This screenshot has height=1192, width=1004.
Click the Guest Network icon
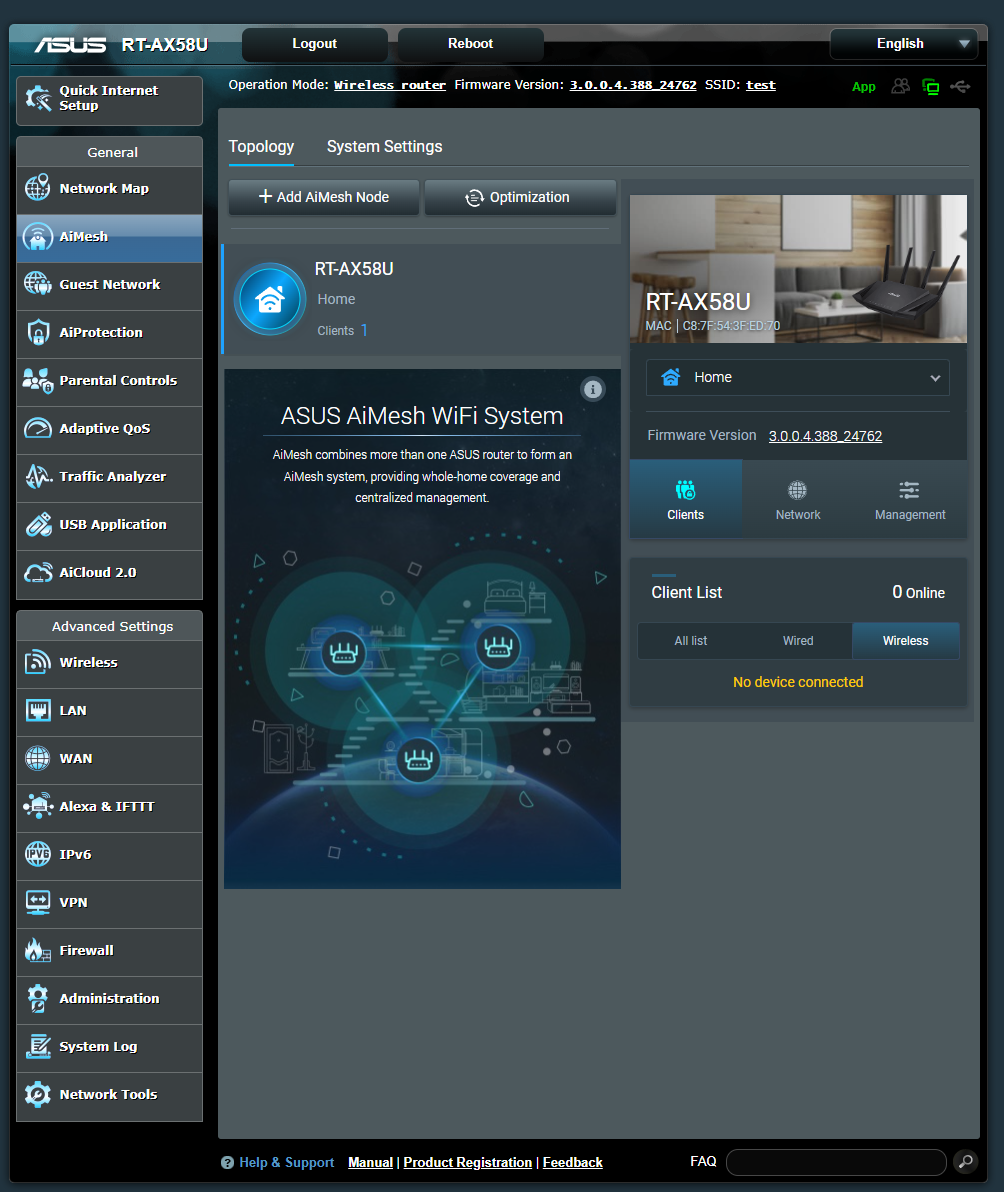[x=38, y=284]
